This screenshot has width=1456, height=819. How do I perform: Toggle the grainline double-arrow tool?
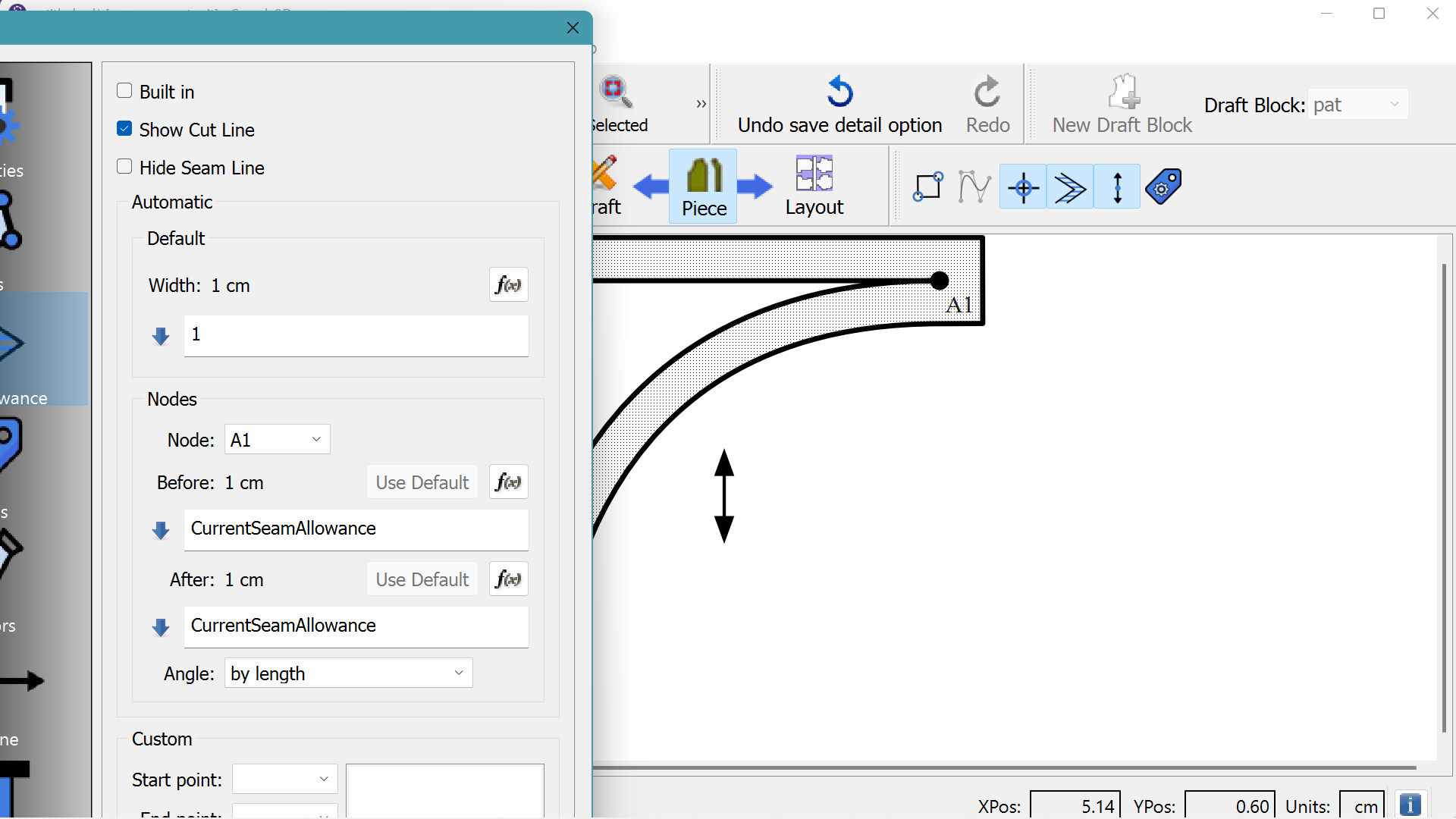pyautogui.click(x=1117, y=187)
